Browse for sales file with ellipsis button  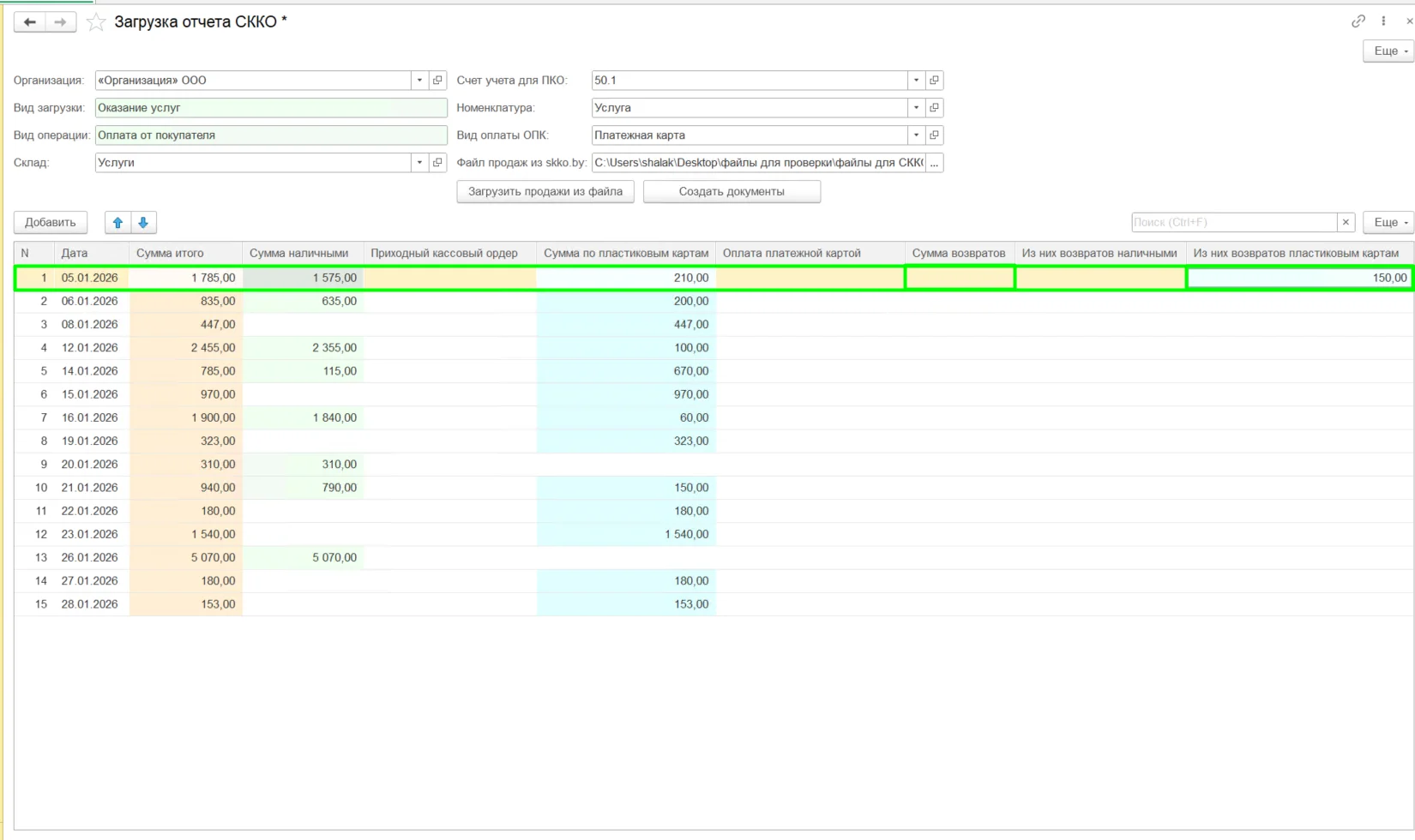click(934, 163)
